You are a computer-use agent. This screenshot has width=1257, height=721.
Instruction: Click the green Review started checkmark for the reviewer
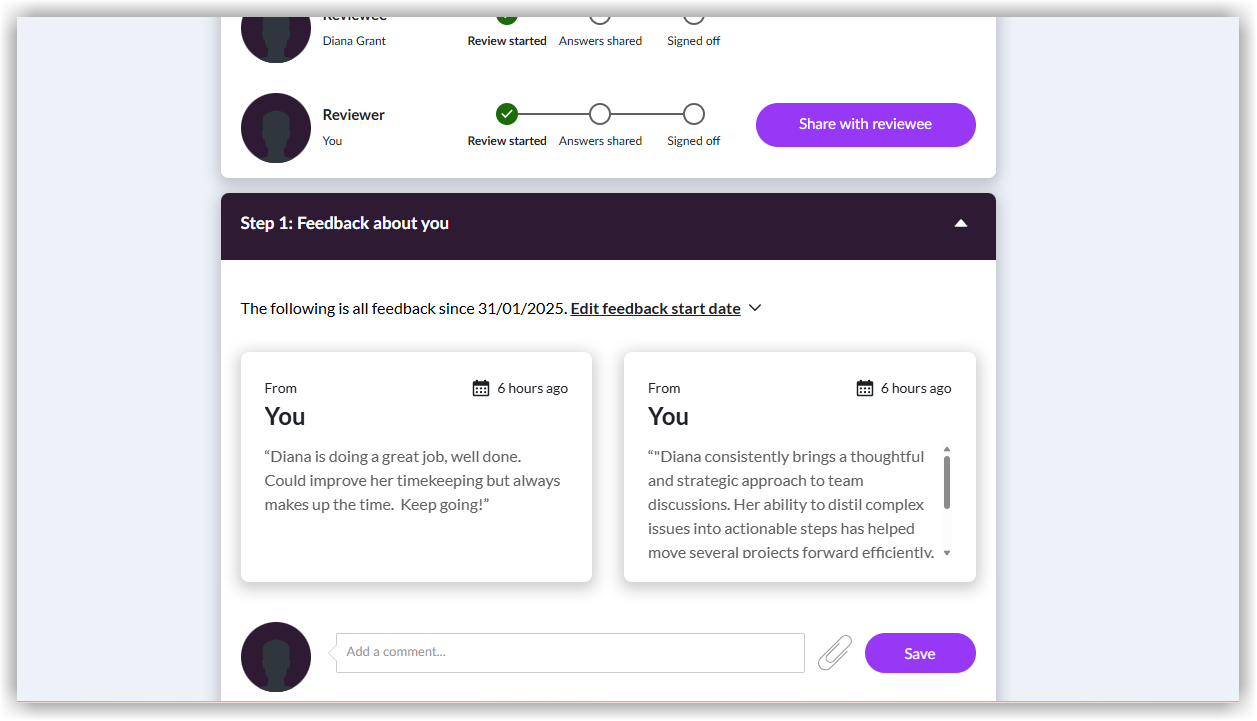(507, 114)
